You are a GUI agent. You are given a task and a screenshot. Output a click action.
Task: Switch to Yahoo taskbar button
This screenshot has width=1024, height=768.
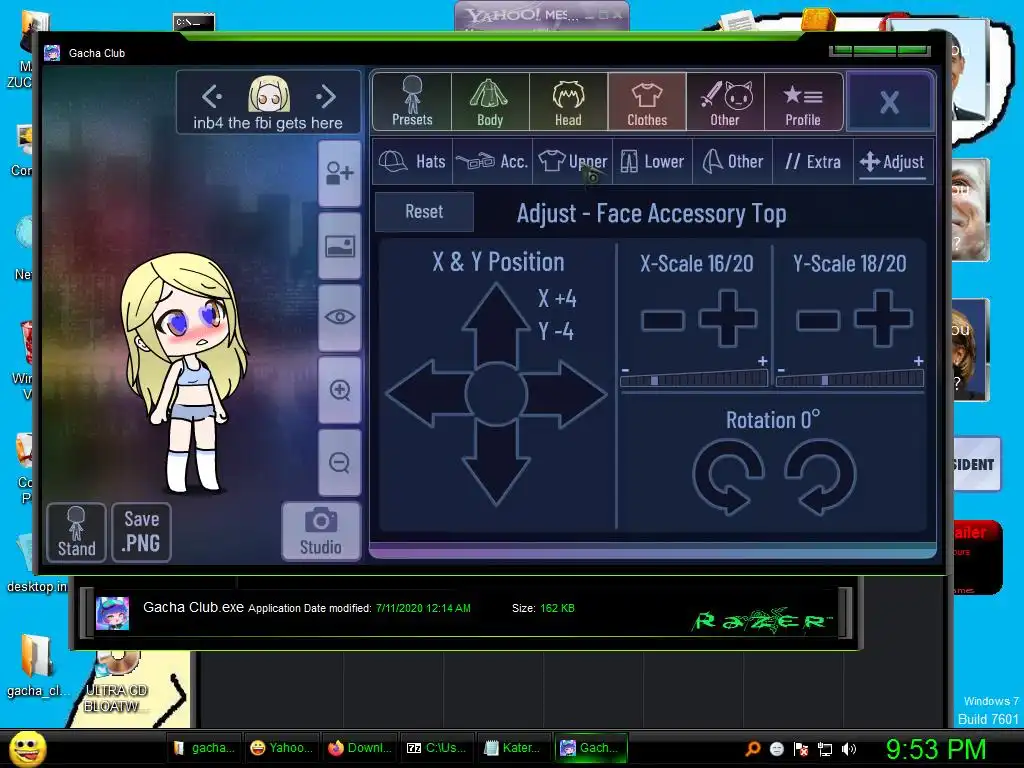(281, 748)
